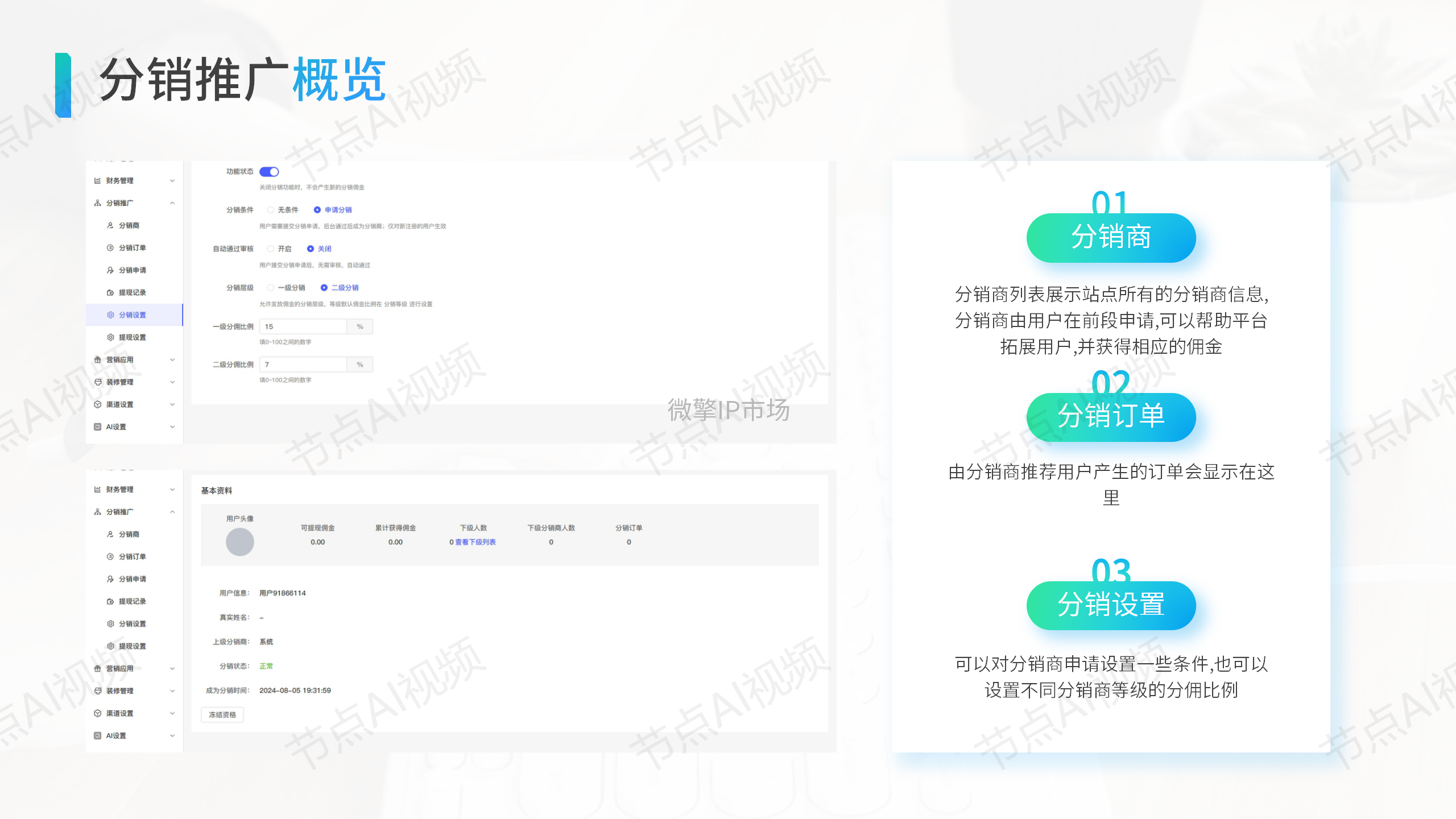Expand 营销应用 chevron in settings-form screenshot
Screen dimensions: 1456x819
(x=172, y=360)
